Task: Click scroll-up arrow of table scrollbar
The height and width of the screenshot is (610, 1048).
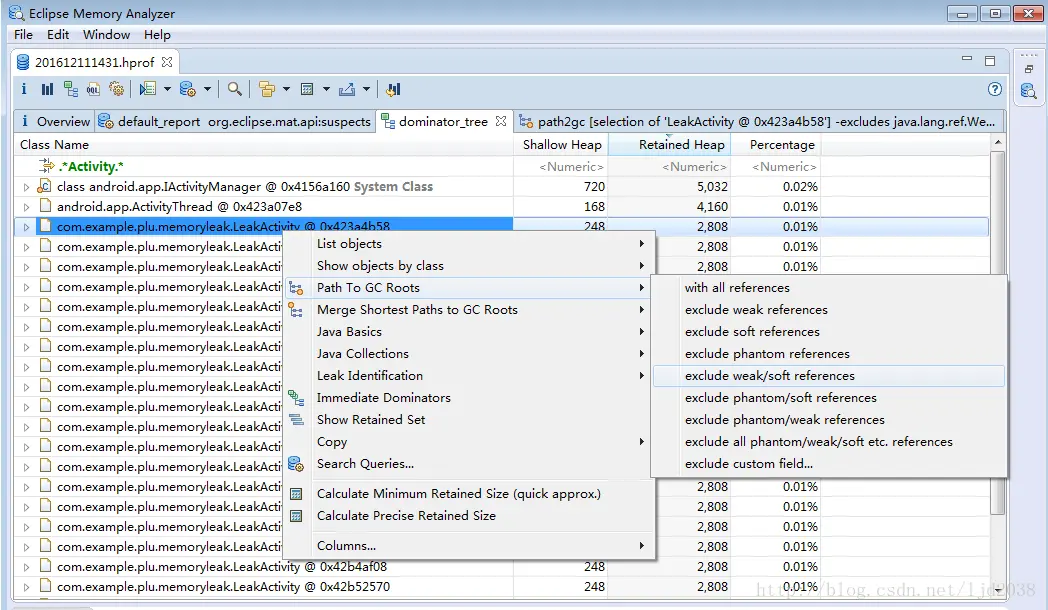Action: (x=997, y=142)
